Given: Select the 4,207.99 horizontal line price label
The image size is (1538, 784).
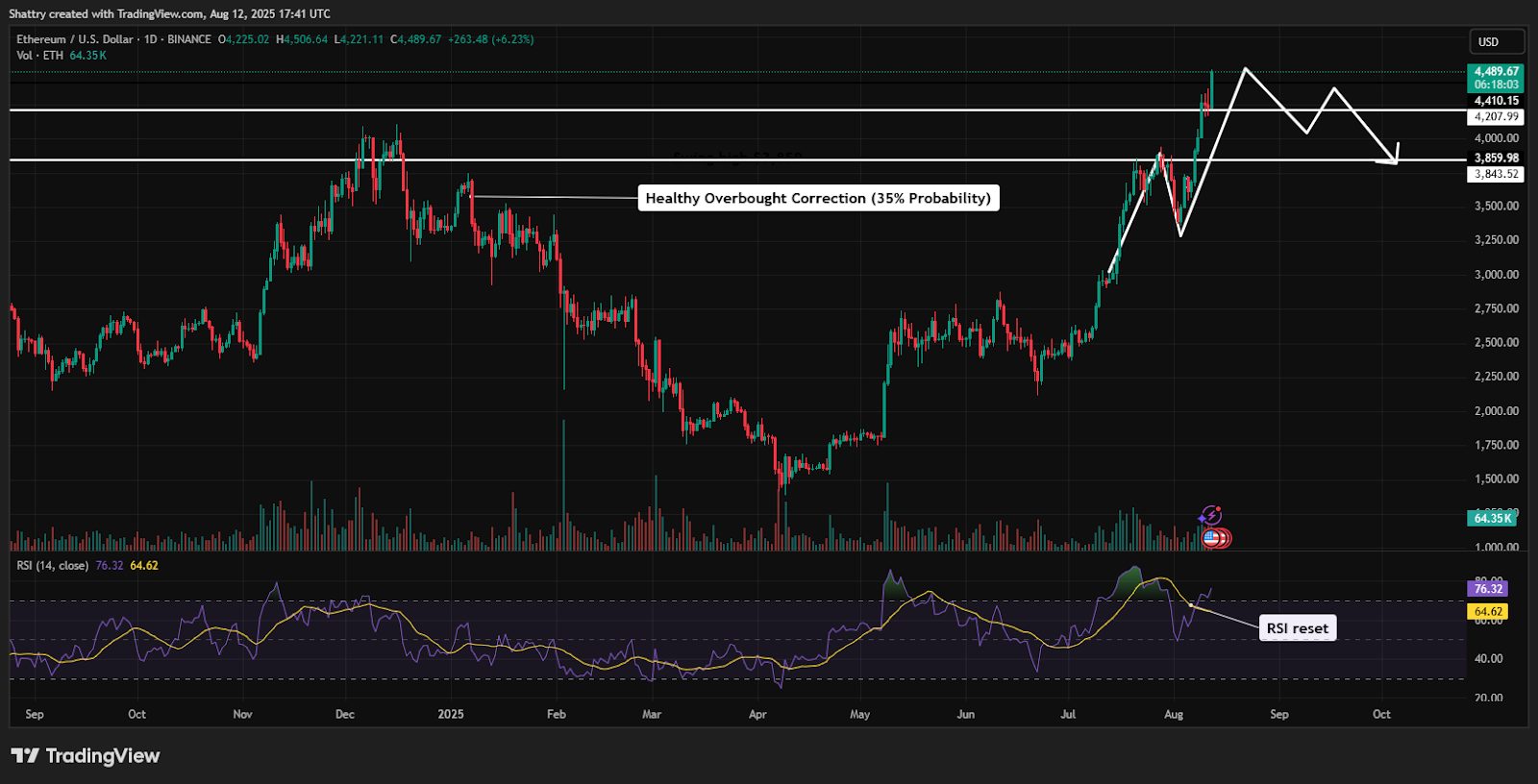Looking at the screenshot, I should click(x=1496, y=116).
